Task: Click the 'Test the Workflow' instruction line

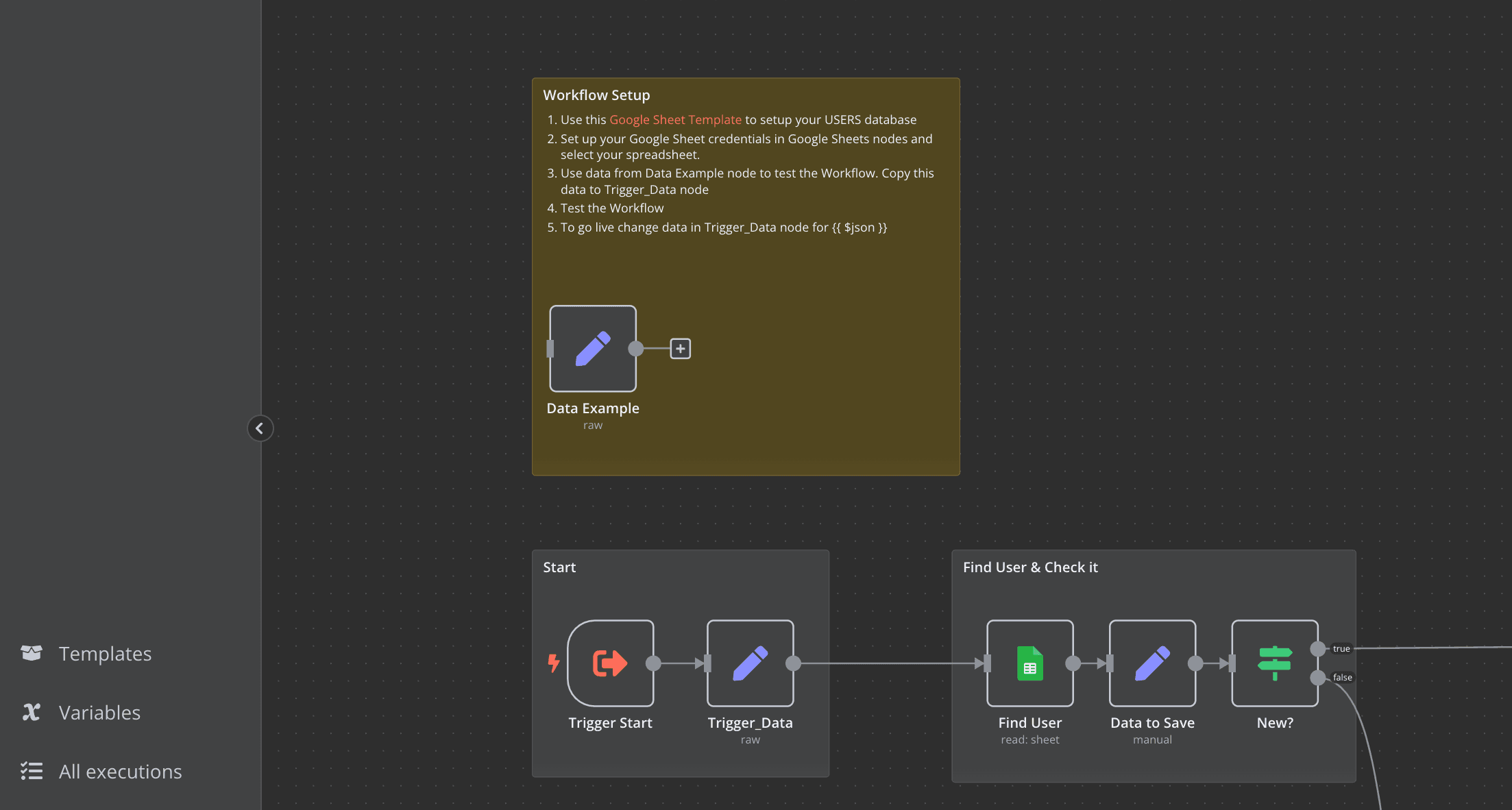Action: (x=612, y=208)
